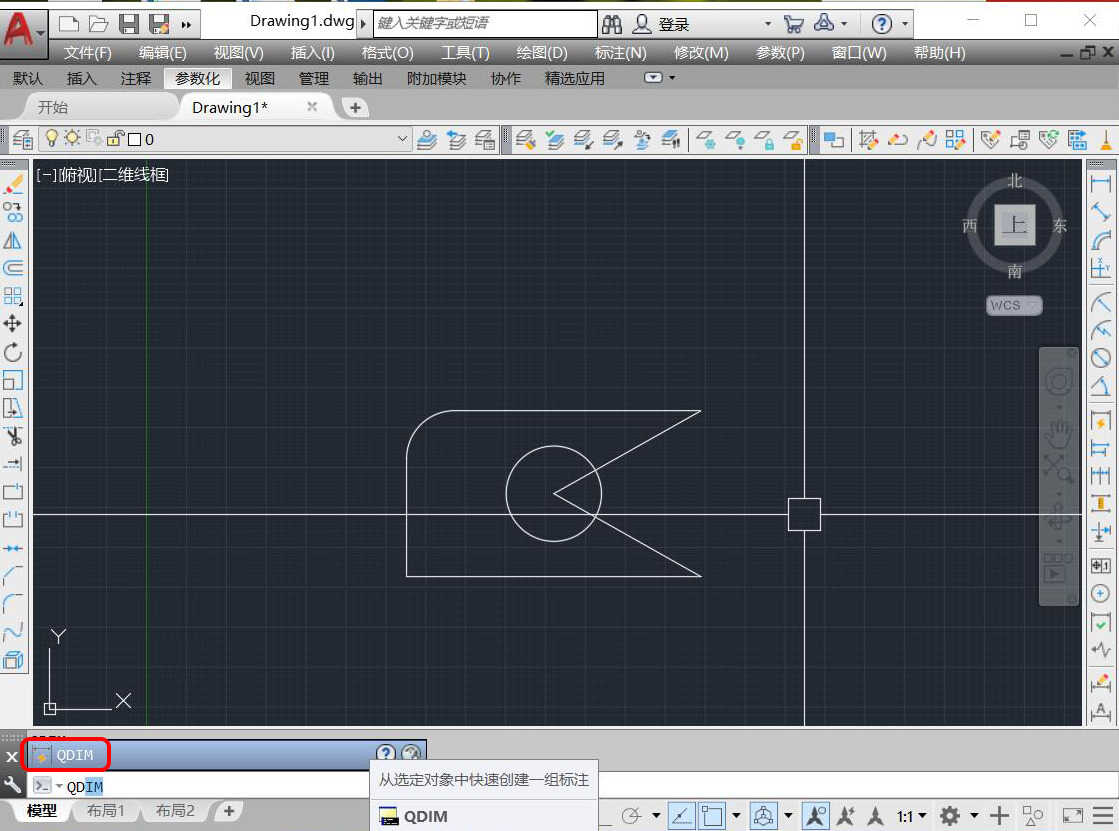
Task: Click the arc length dimension tool
Action: 1100,241
